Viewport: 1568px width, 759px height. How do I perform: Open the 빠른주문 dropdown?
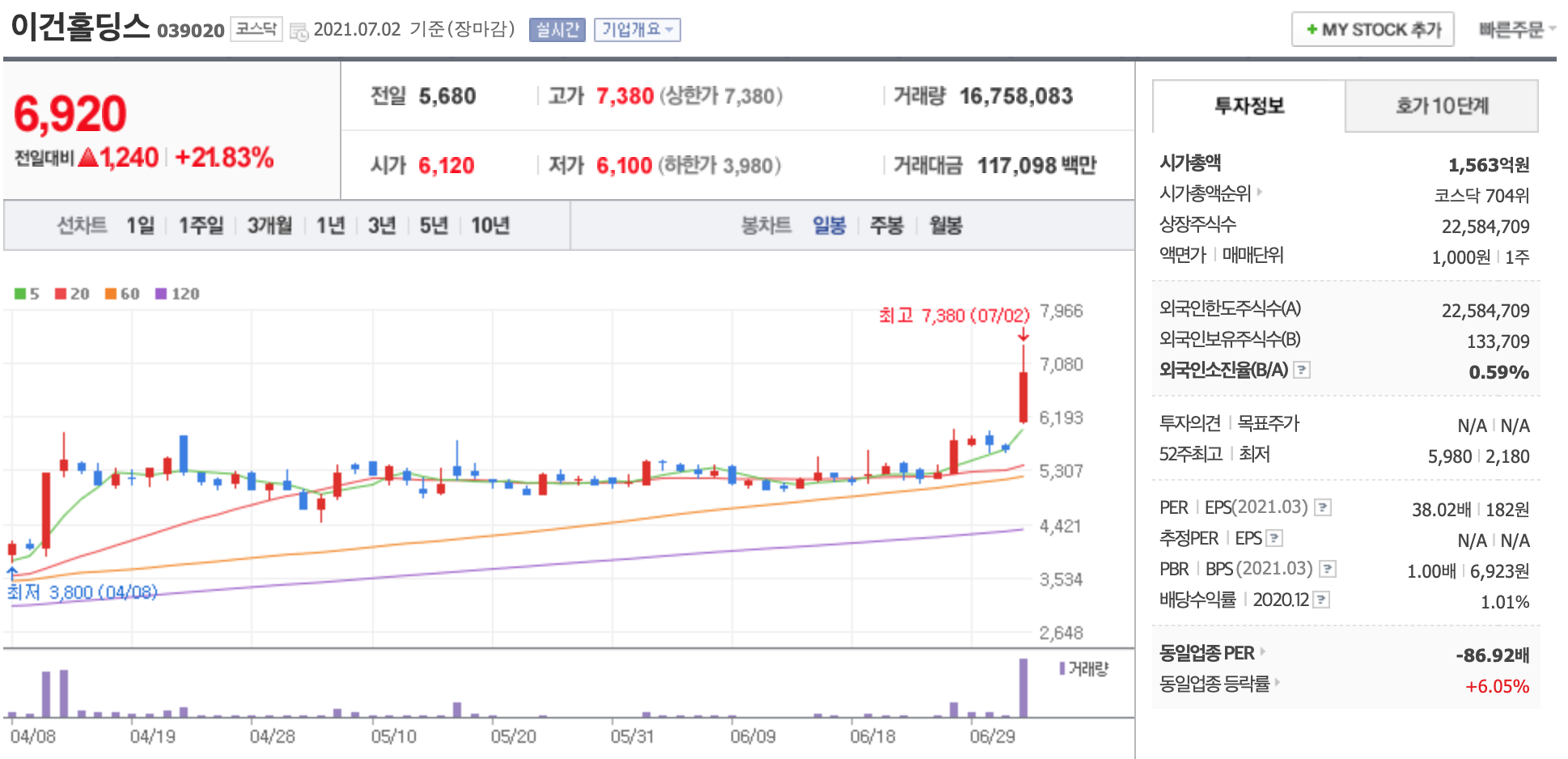(1517, 29)
